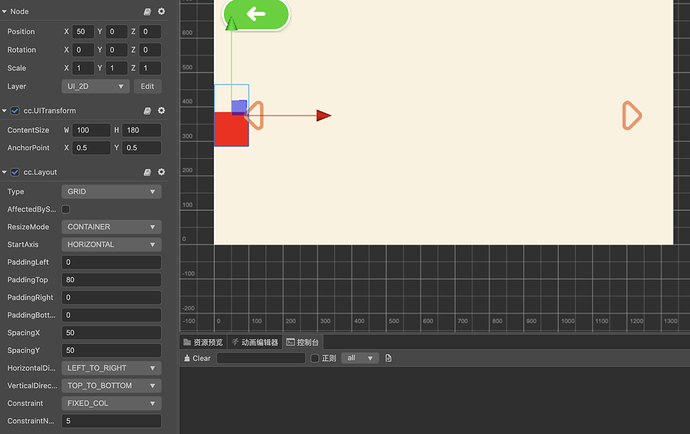Open the Type GRID dropdown
690x434 pixels.
111,191
